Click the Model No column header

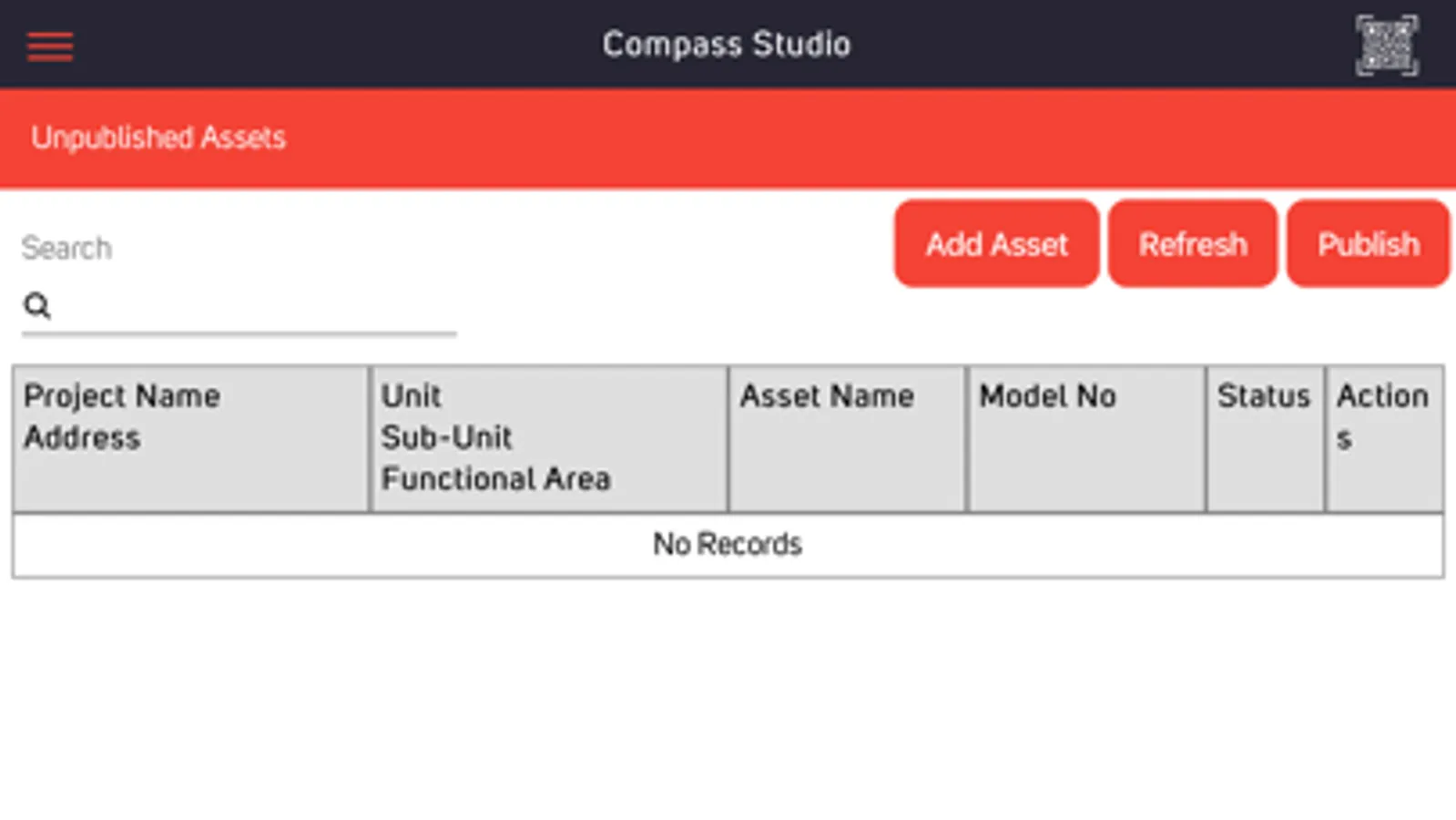(x=1047, y=396)
